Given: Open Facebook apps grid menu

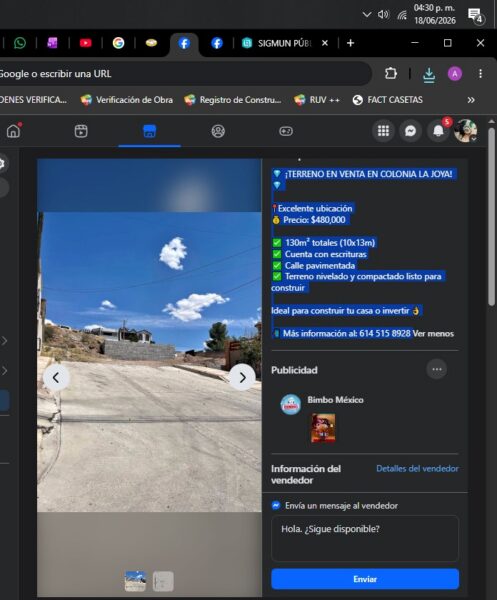Looking at the screenshot, I should coord(383,131).
